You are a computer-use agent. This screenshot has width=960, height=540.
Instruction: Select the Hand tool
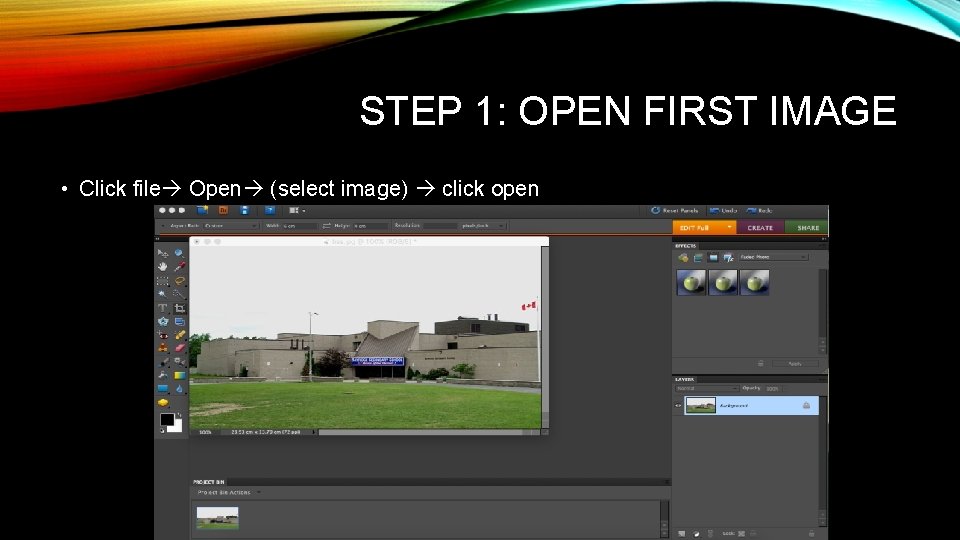pos(163,267)
